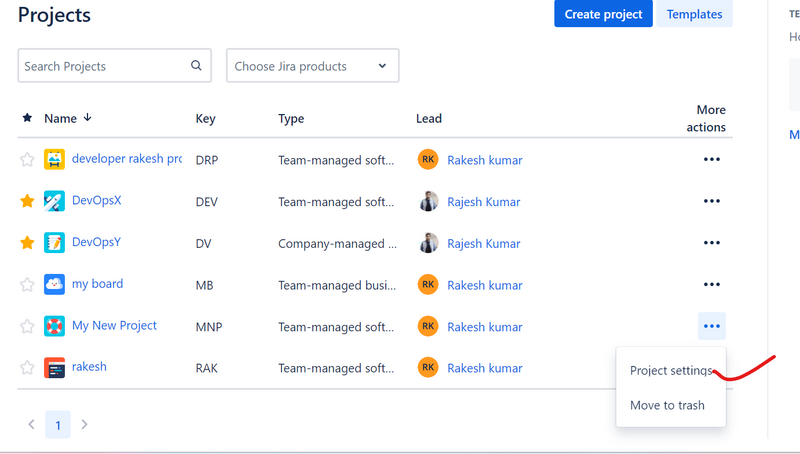This screenshot has width=800, height=454.
Task: Open more actions for developer rakesh project
Action: 711,159
